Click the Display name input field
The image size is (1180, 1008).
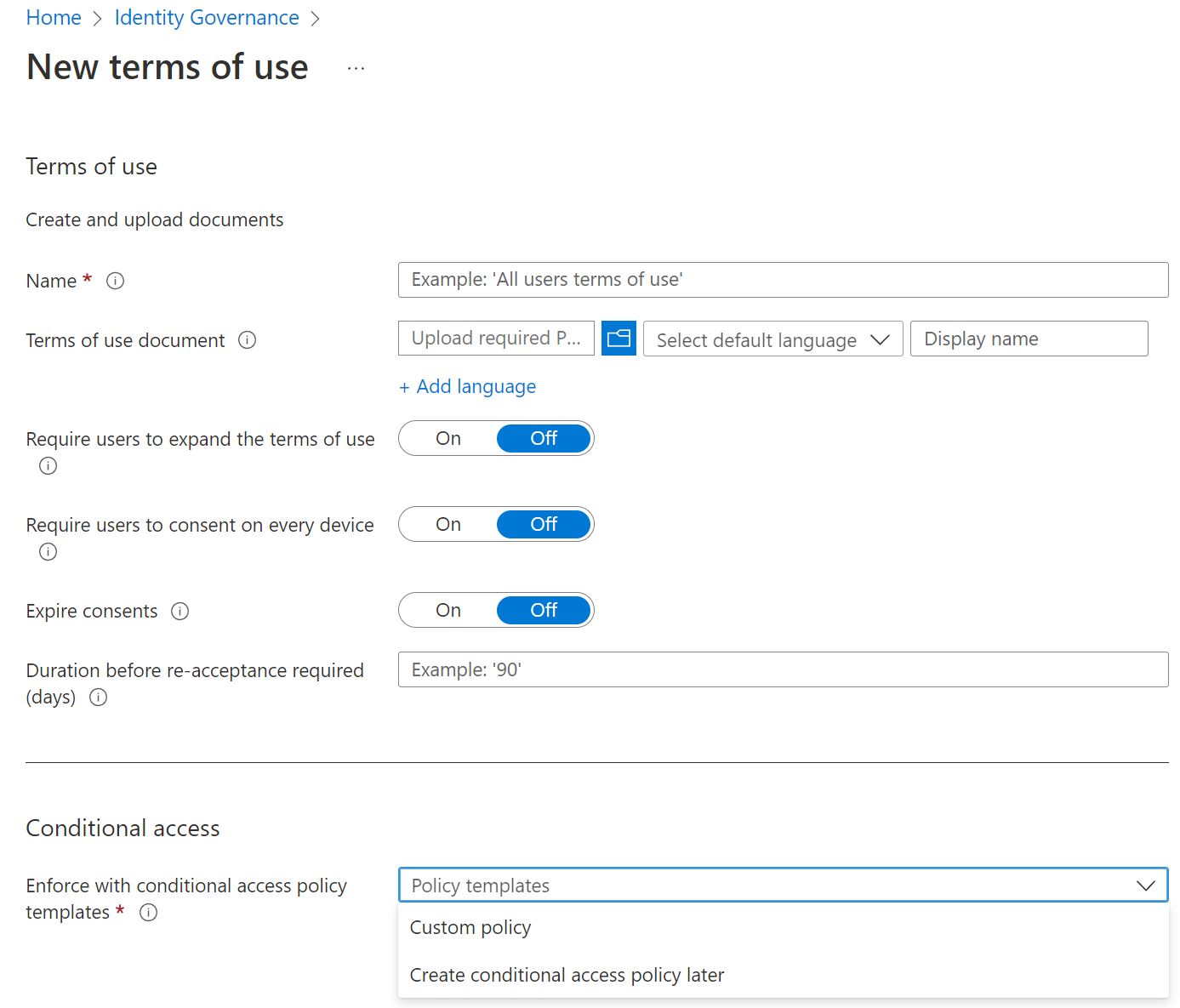[1029, 339]
